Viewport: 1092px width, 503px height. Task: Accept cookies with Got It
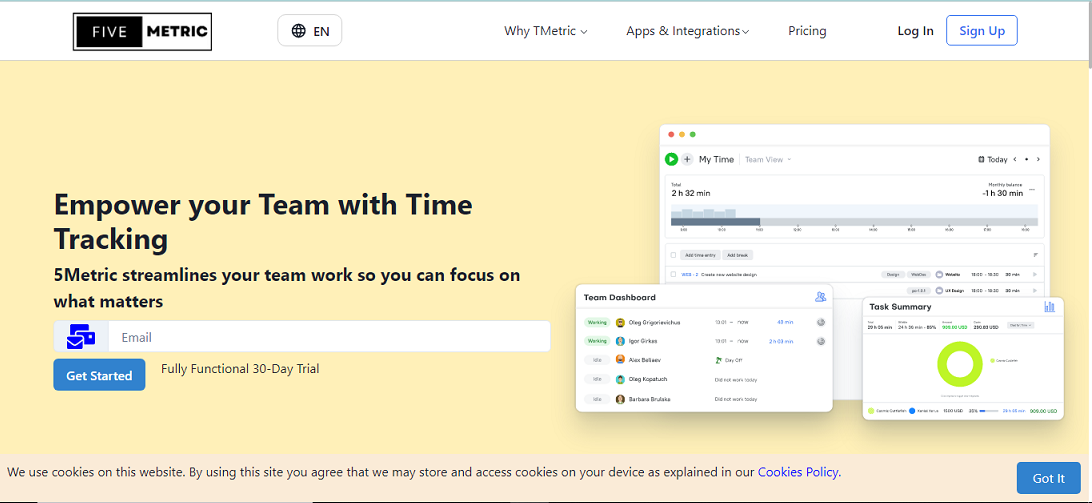(x=1048, y=478)
